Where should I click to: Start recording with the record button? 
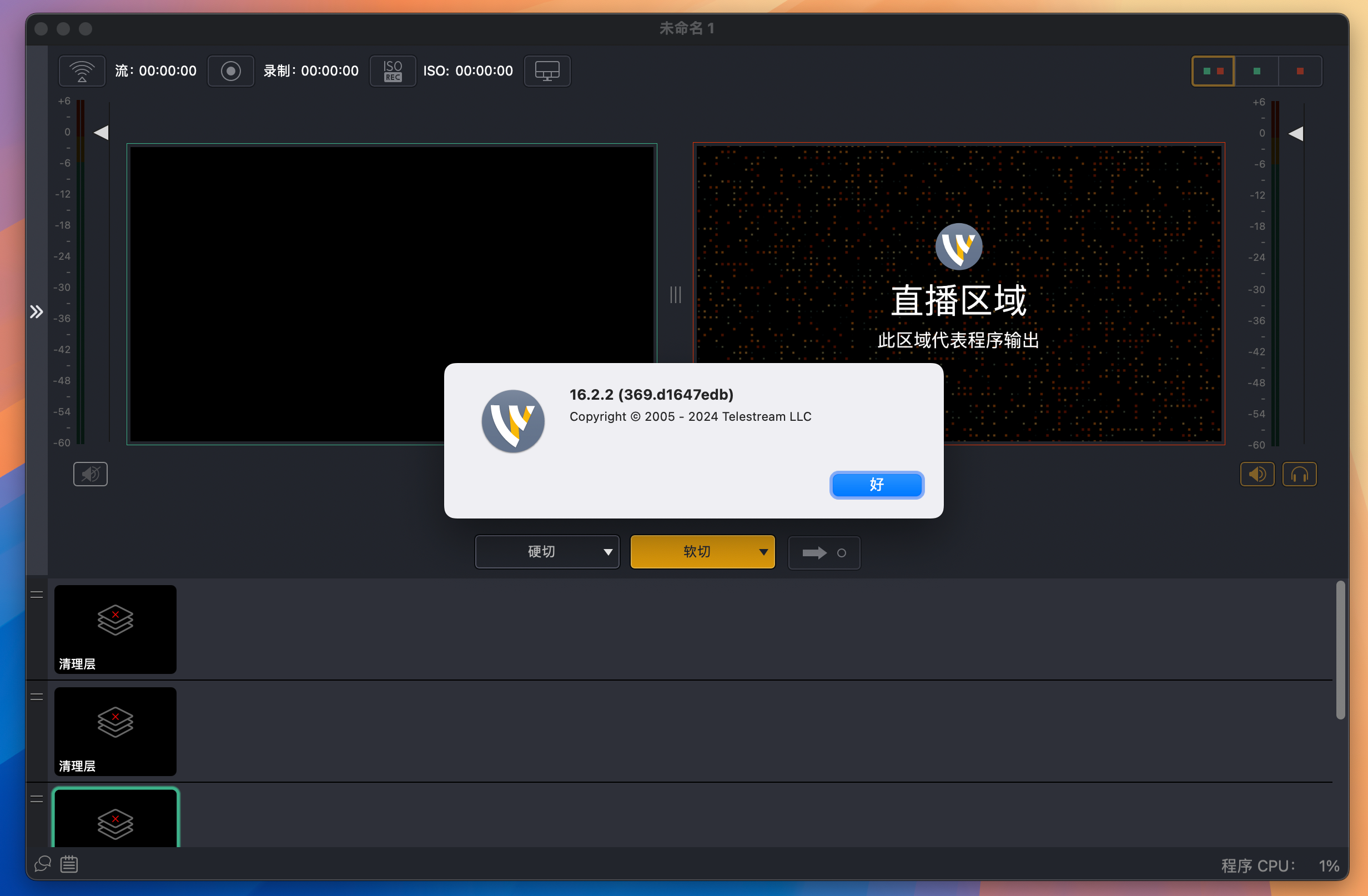pyautogui.click(x=231, y=71)
